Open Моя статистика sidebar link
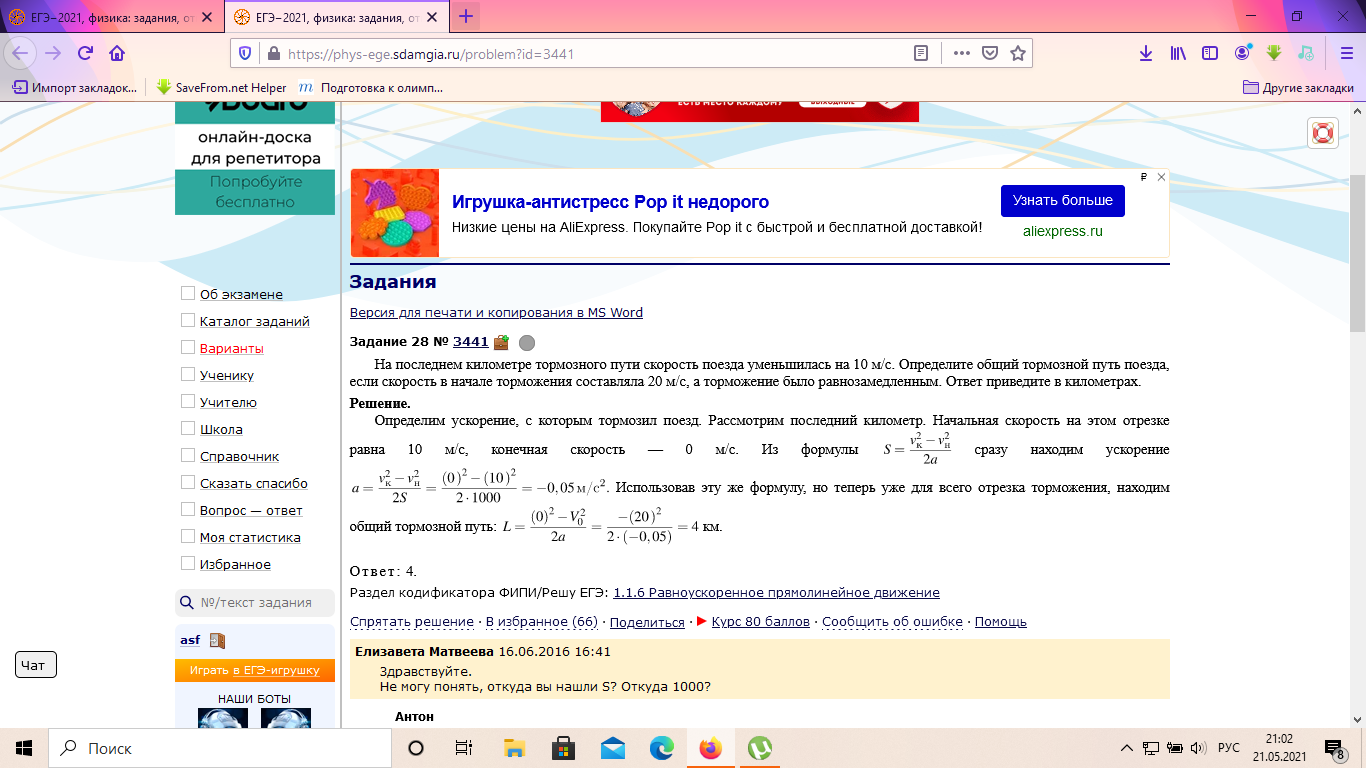Image resolution: width=1366 pixels, height=768 pixels. [250, 537]
